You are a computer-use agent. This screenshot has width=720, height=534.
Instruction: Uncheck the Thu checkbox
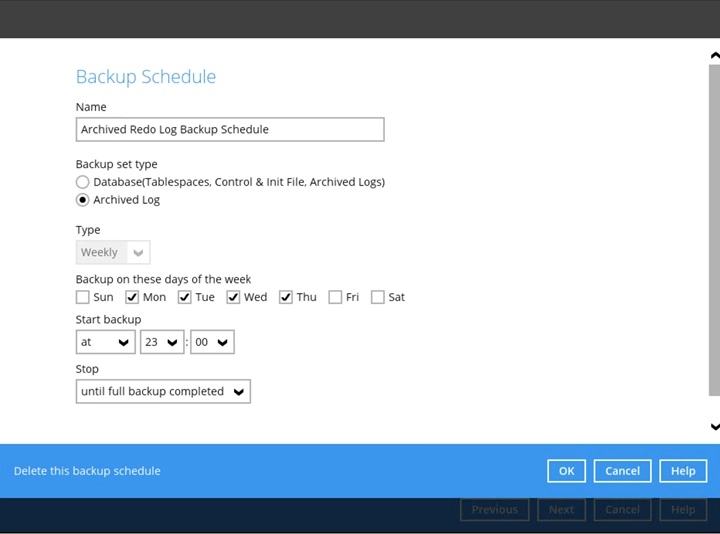point(286,297)
